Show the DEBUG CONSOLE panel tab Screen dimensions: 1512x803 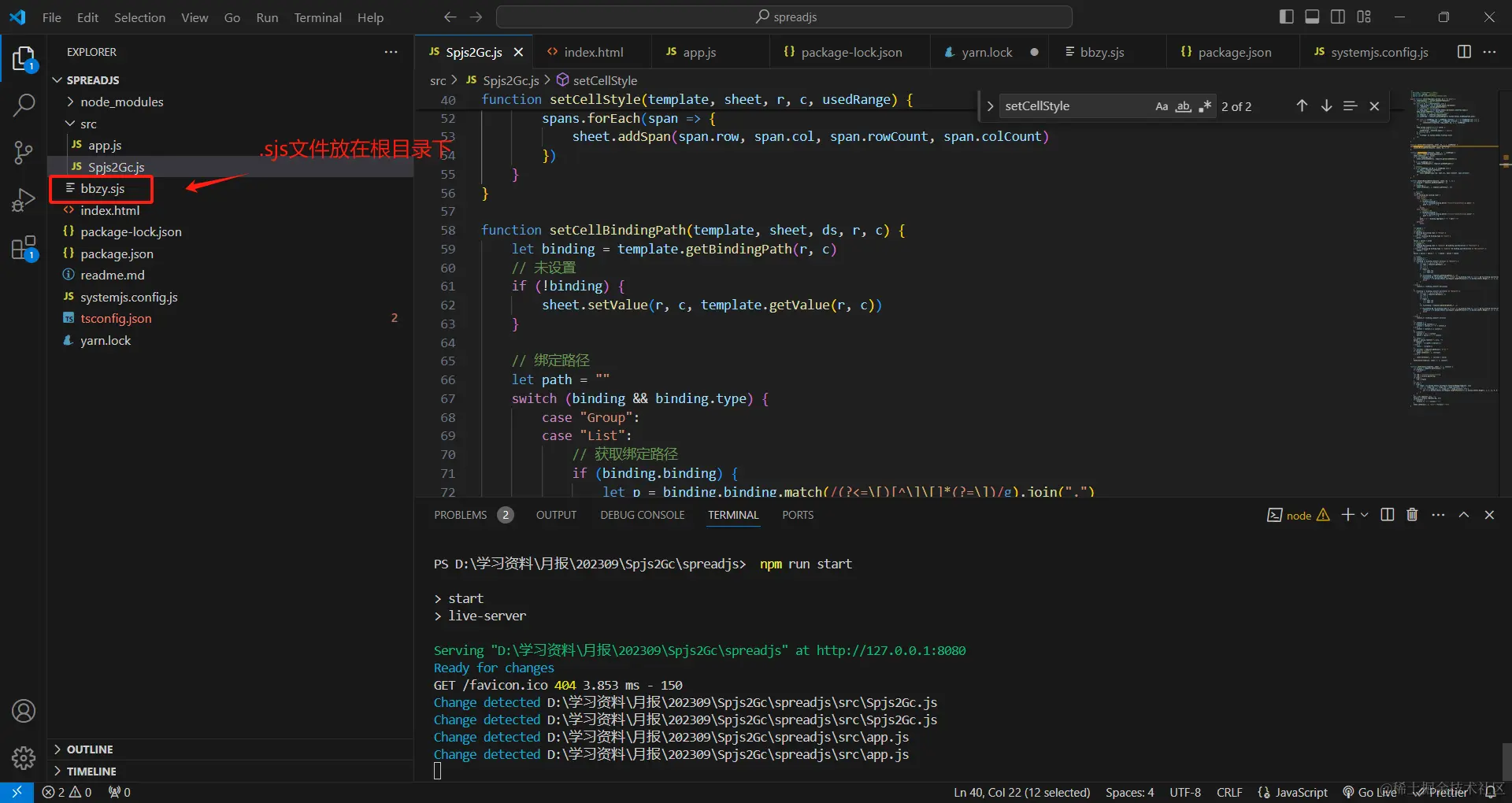tap(643, 515)
